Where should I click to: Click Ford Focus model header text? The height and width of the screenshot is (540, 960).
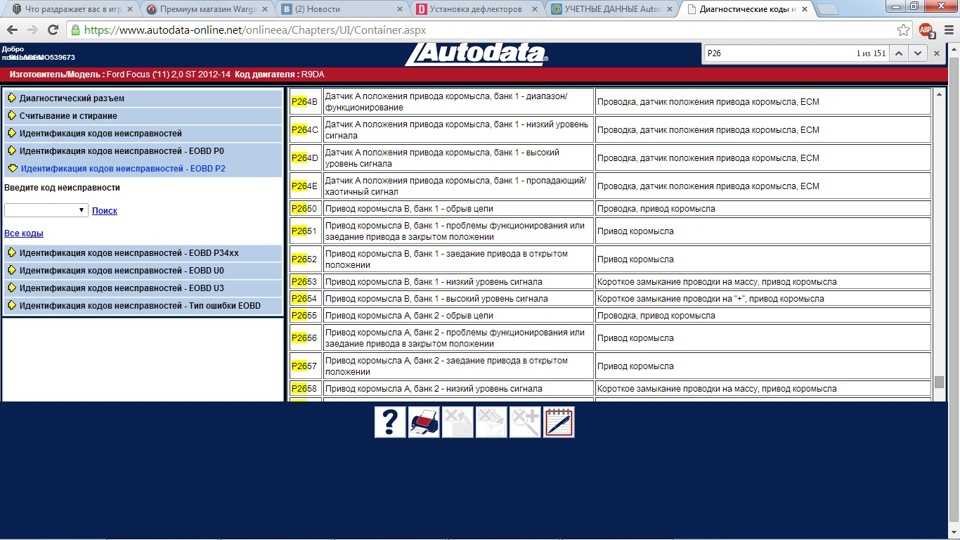coord(168,74)
